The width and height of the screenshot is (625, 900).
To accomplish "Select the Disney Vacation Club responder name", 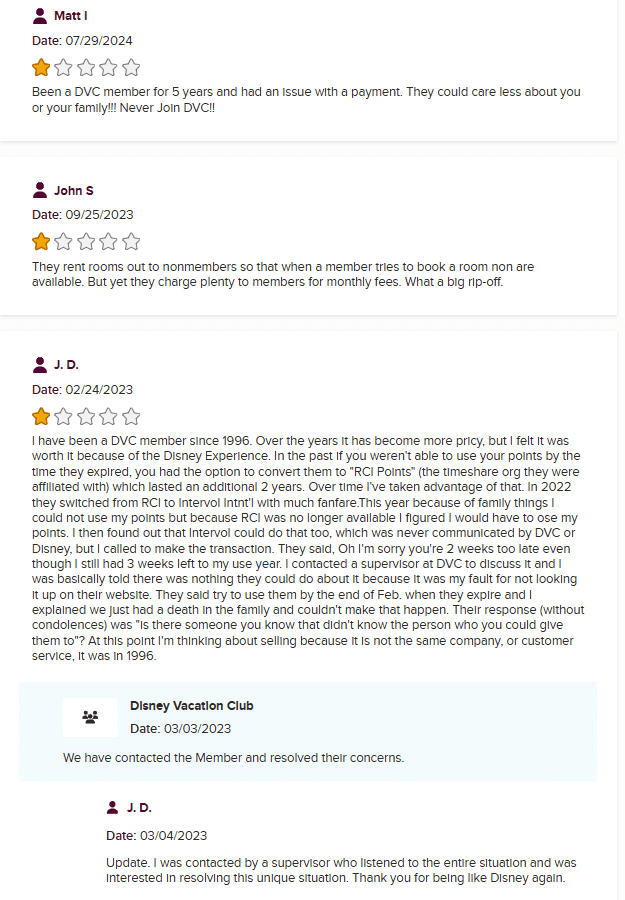I will coord(192,706).
